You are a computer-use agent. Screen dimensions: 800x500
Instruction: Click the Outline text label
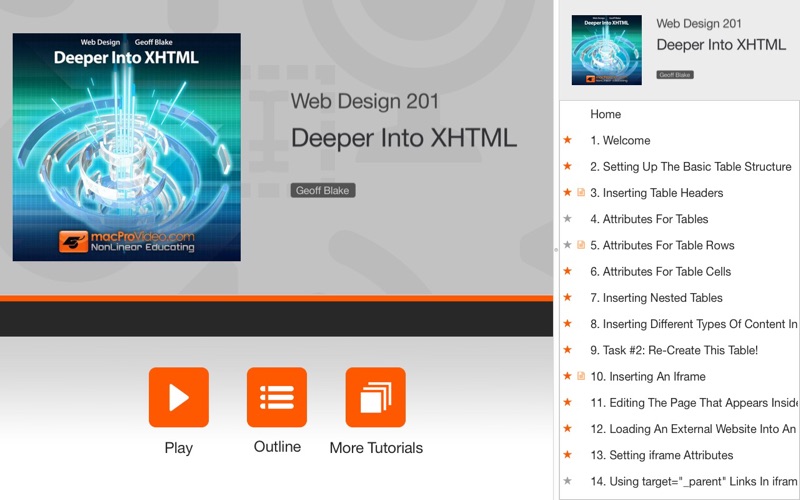(277, 446)
